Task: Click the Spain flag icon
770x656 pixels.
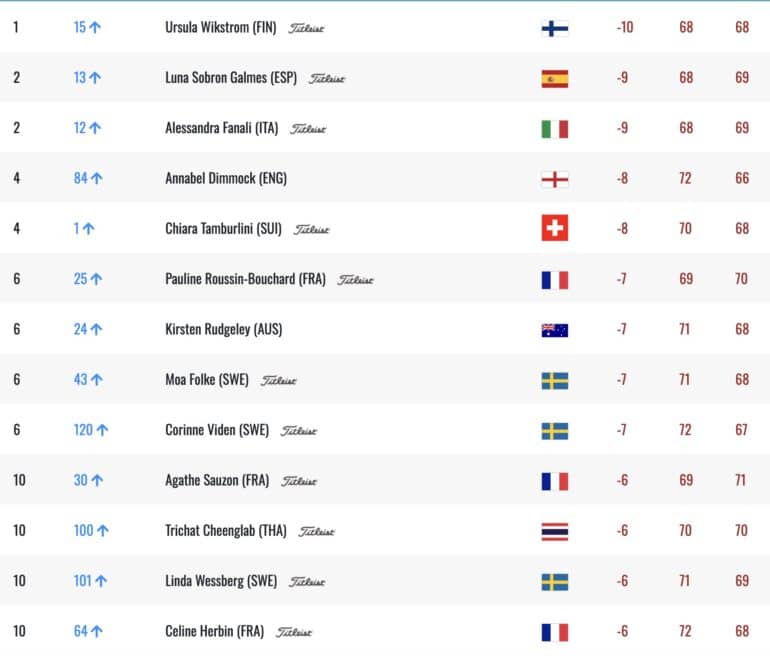Action: 554,79
